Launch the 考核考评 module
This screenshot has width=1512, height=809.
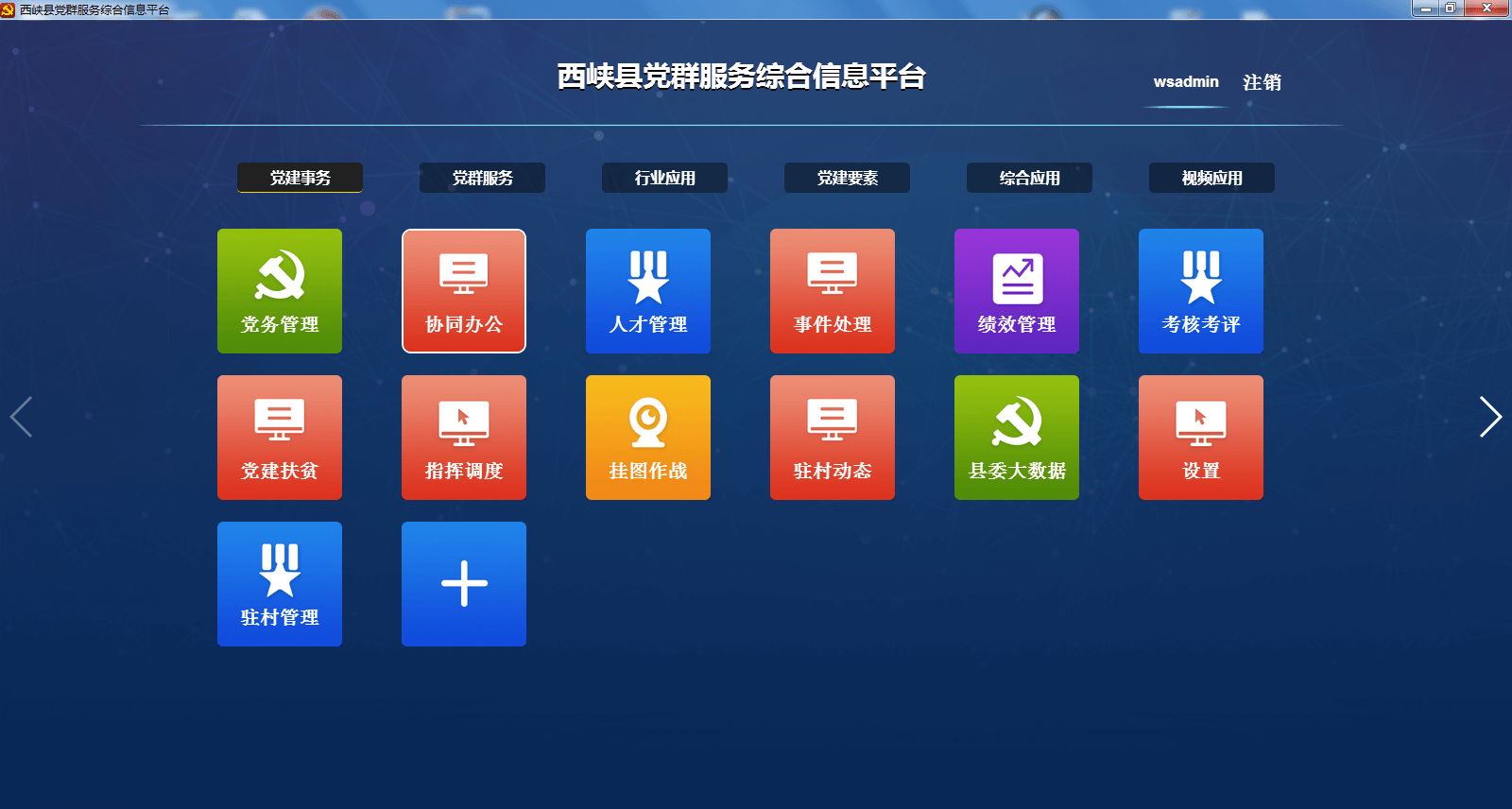(1201, 291)
